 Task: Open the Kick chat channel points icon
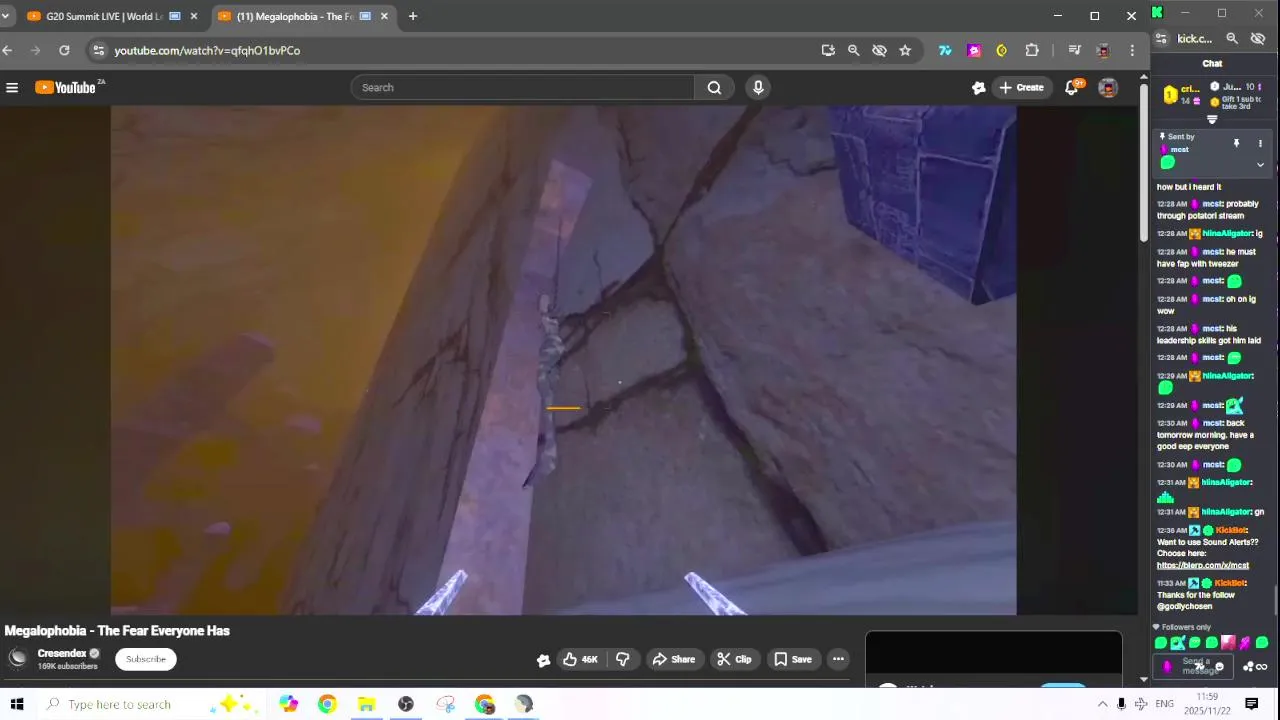1248,667
